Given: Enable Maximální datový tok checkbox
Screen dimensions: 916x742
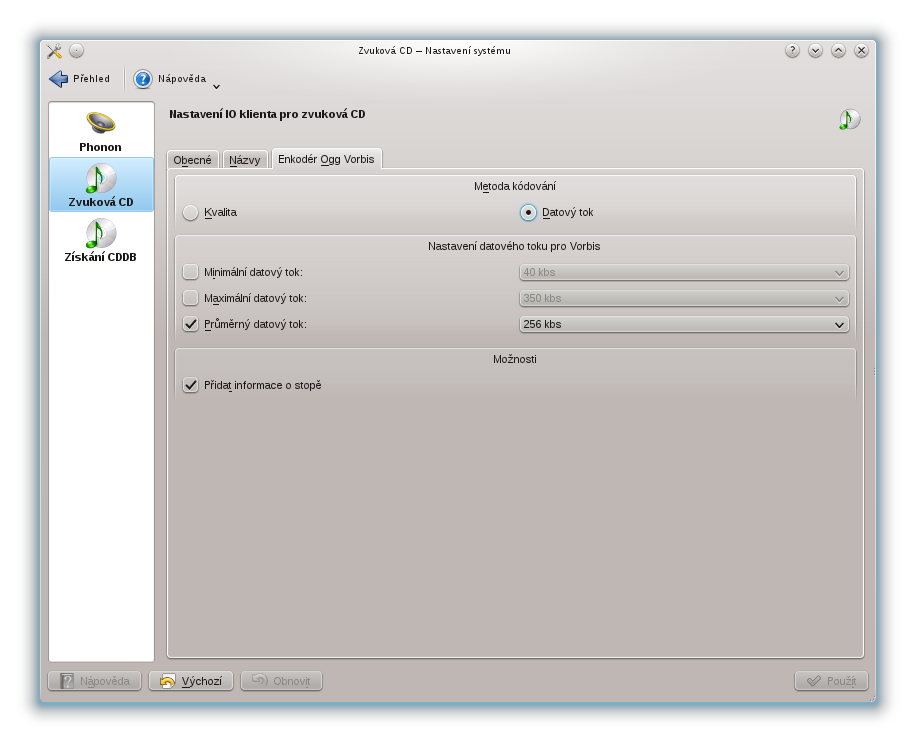Looking at the screenshot, I should pyautogui.click(x=190, y=299).
